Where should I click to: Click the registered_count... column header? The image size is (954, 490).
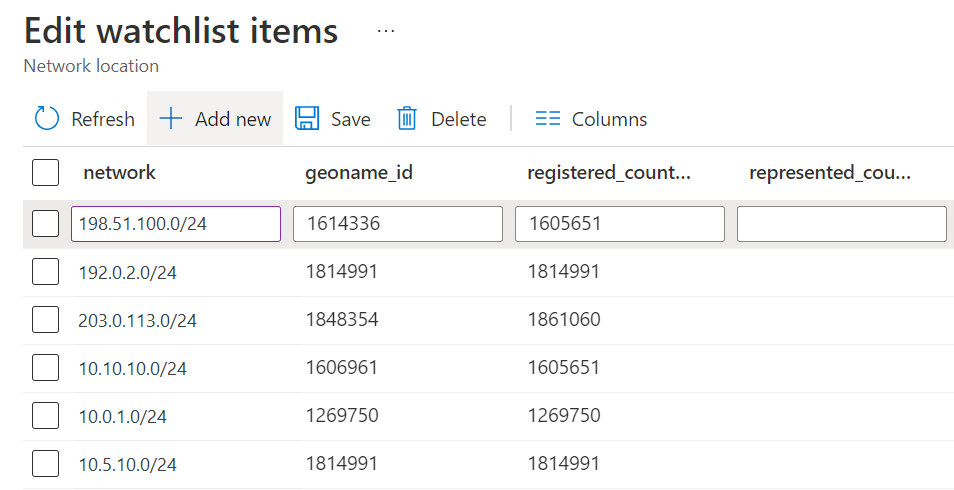click(x=609, y=172)
